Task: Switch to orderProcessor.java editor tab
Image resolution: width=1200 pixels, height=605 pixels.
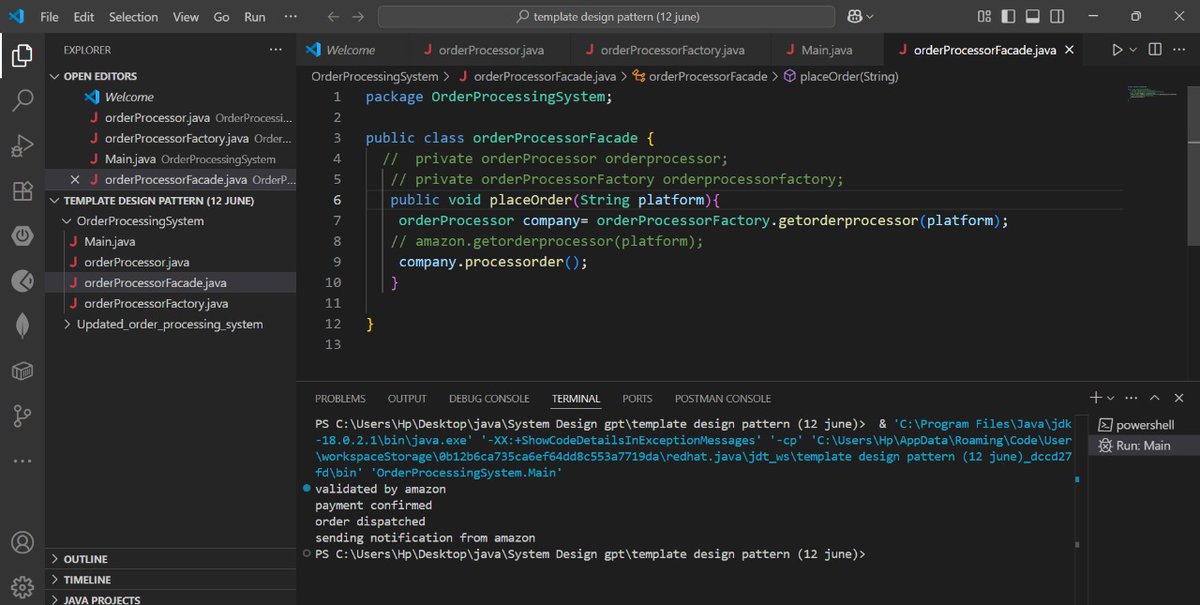Action: (491, 50)
